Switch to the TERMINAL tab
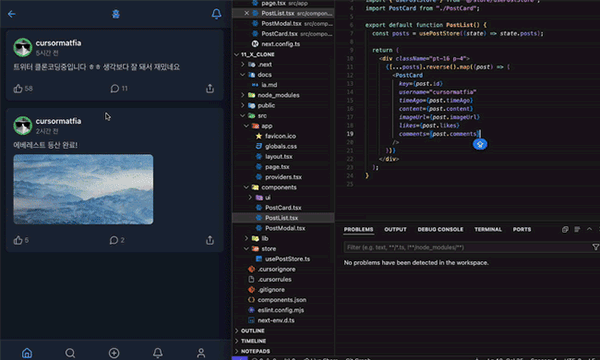Image resolution: width=600 pixels, height=360 pixels. tap(488, 230)
